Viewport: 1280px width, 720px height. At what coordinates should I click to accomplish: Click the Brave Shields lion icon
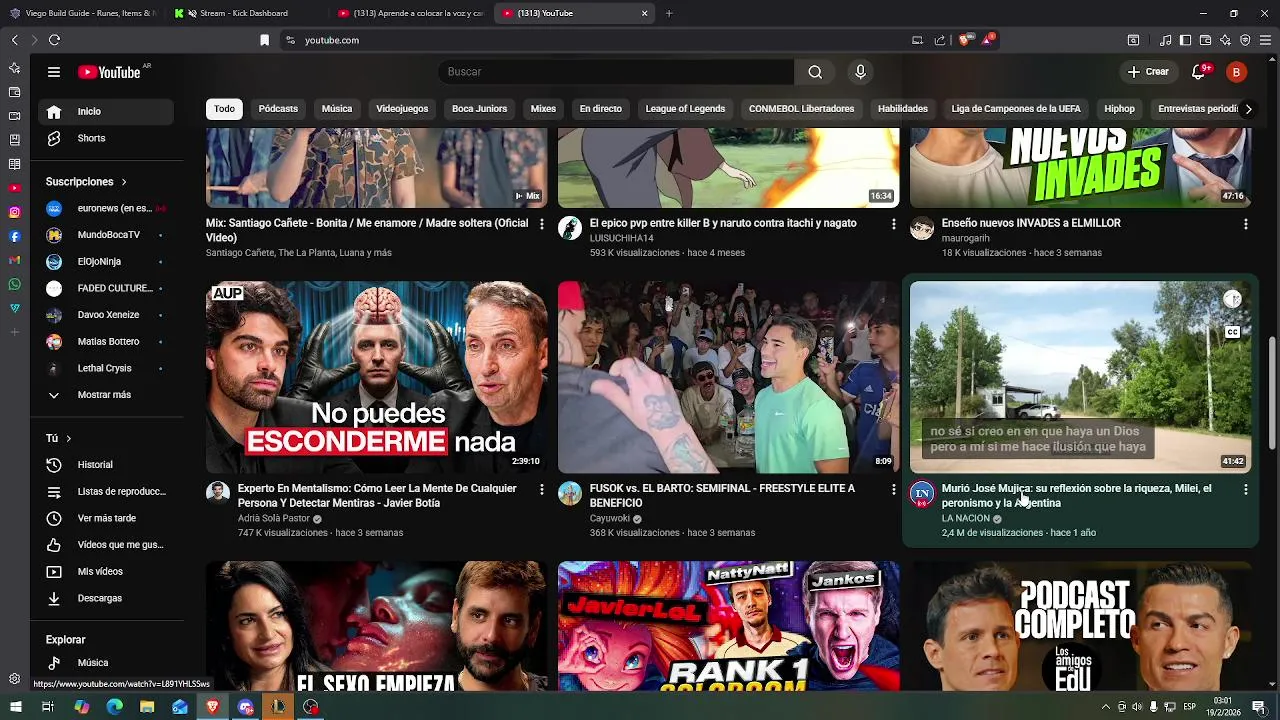pos(965,40)
